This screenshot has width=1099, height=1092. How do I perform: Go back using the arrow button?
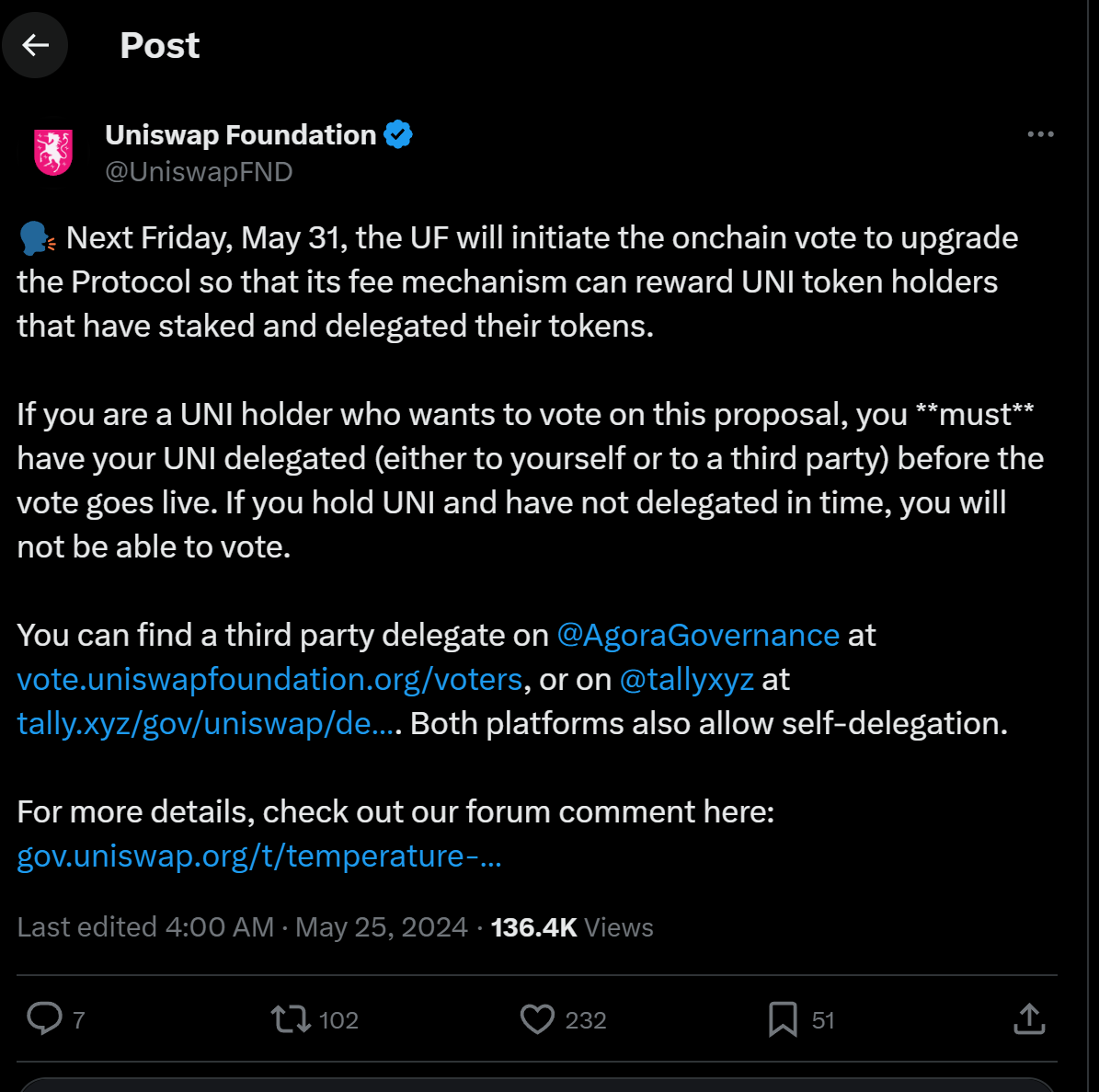coord(35,46)
